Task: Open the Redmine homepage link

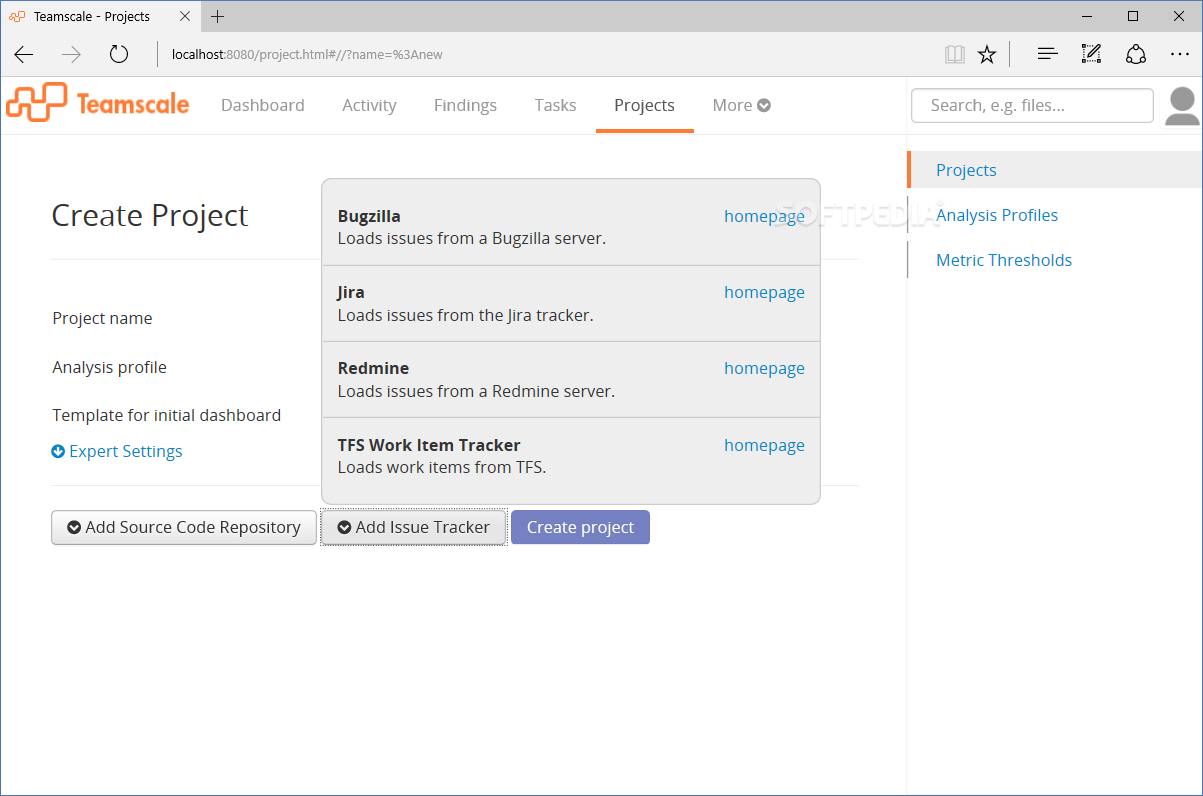Action: [764, 368]
